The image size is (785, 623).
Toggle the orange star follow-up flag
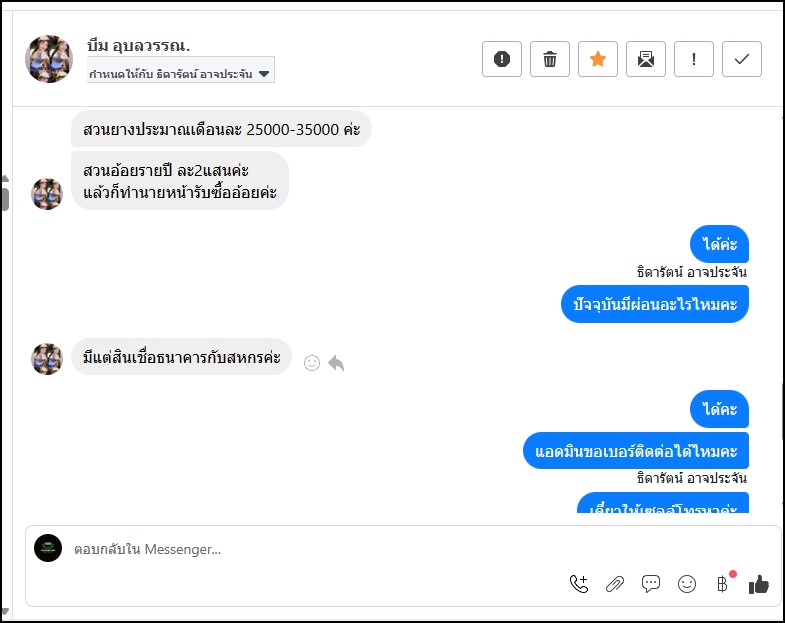click(x=598, y=59)
